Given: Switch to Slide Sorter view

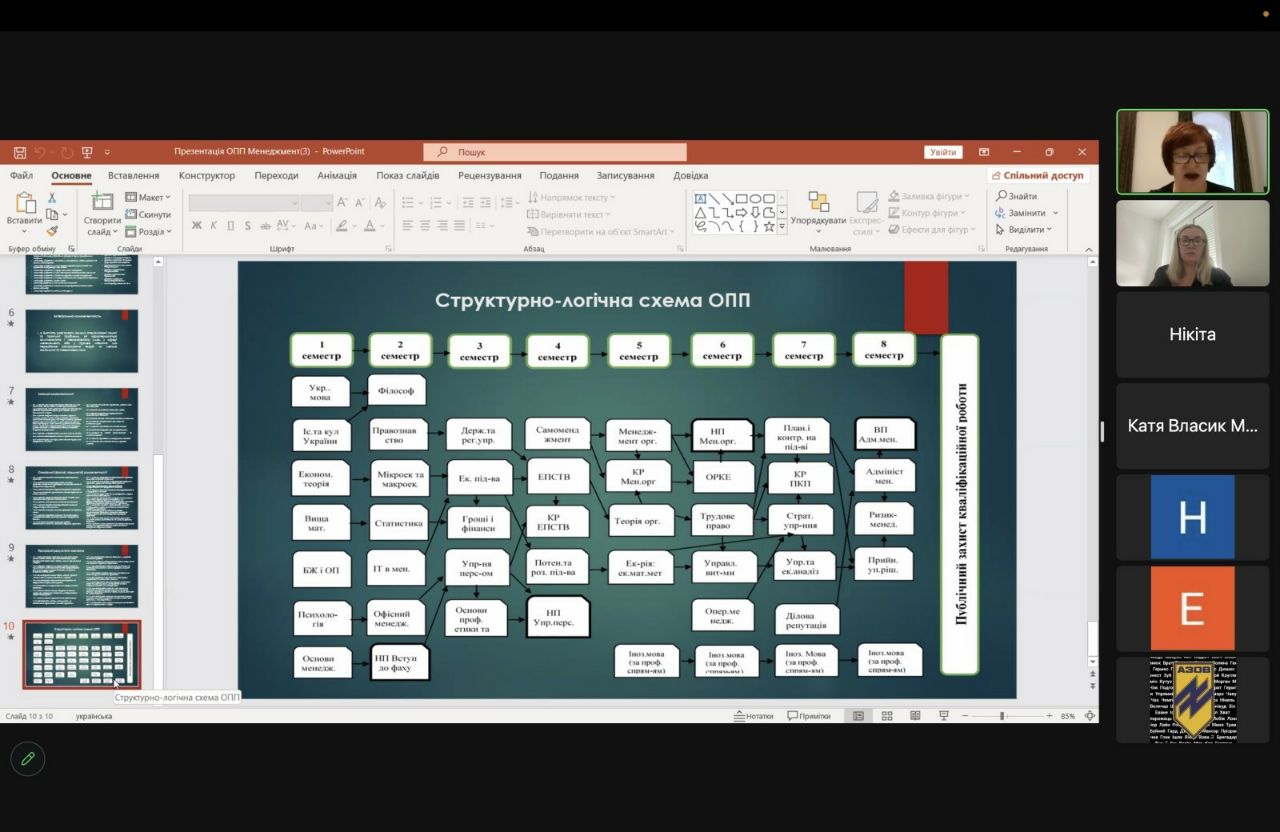Looking at the screenshot, I should [887, 716].
